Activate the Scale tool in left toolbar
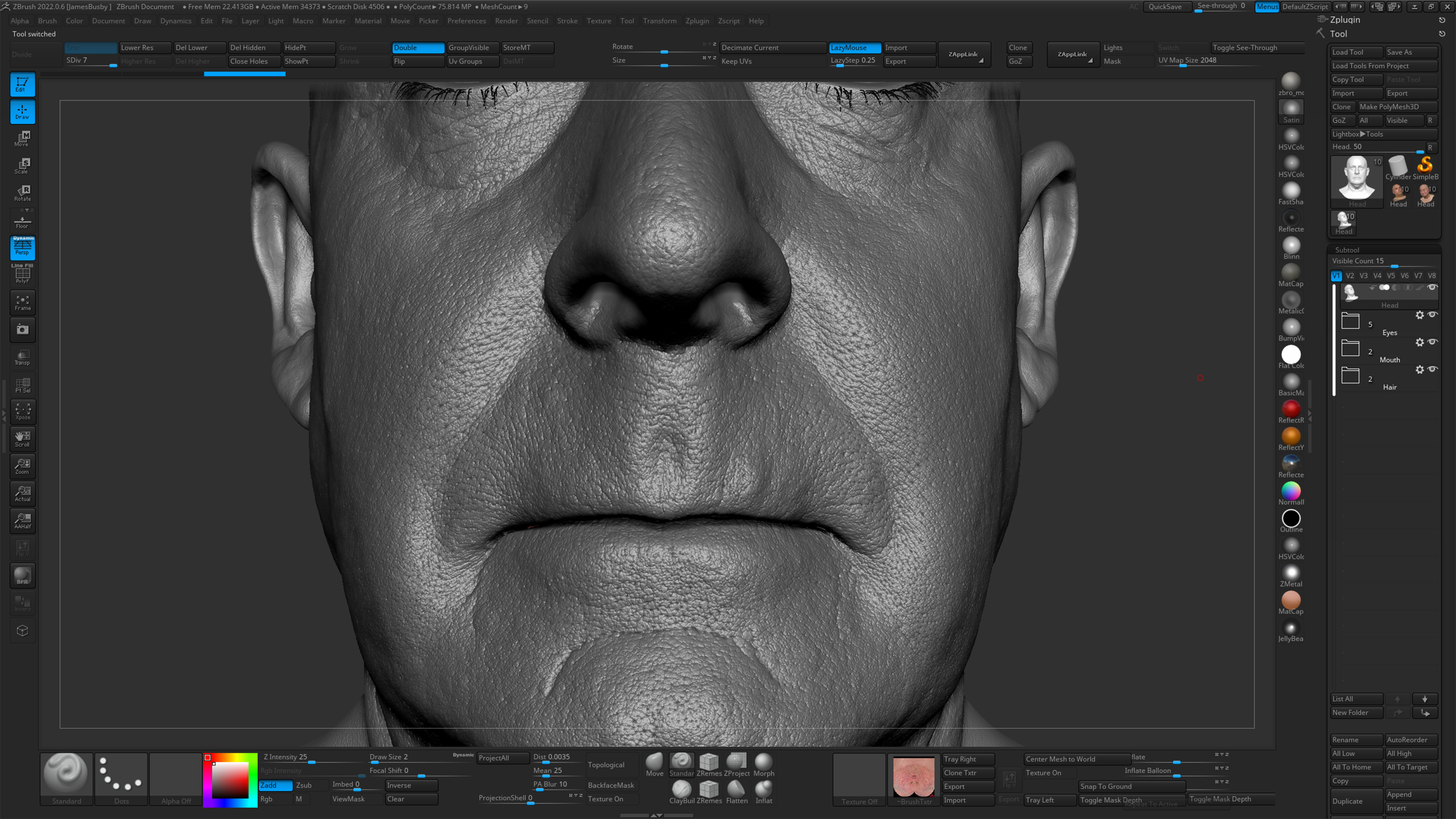 pyautogui.click(x=22, y=165)
